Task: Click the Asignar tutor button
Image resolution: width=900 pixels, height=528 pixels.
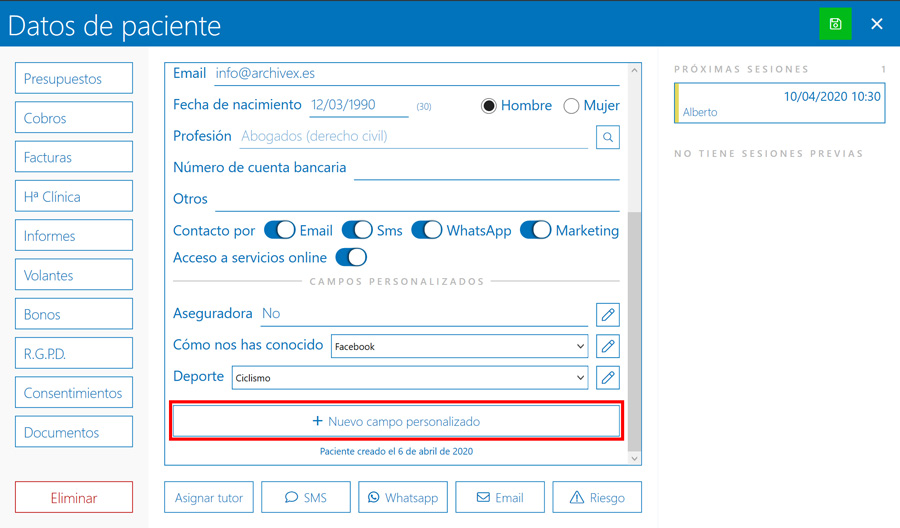Action: click(209, 497)
